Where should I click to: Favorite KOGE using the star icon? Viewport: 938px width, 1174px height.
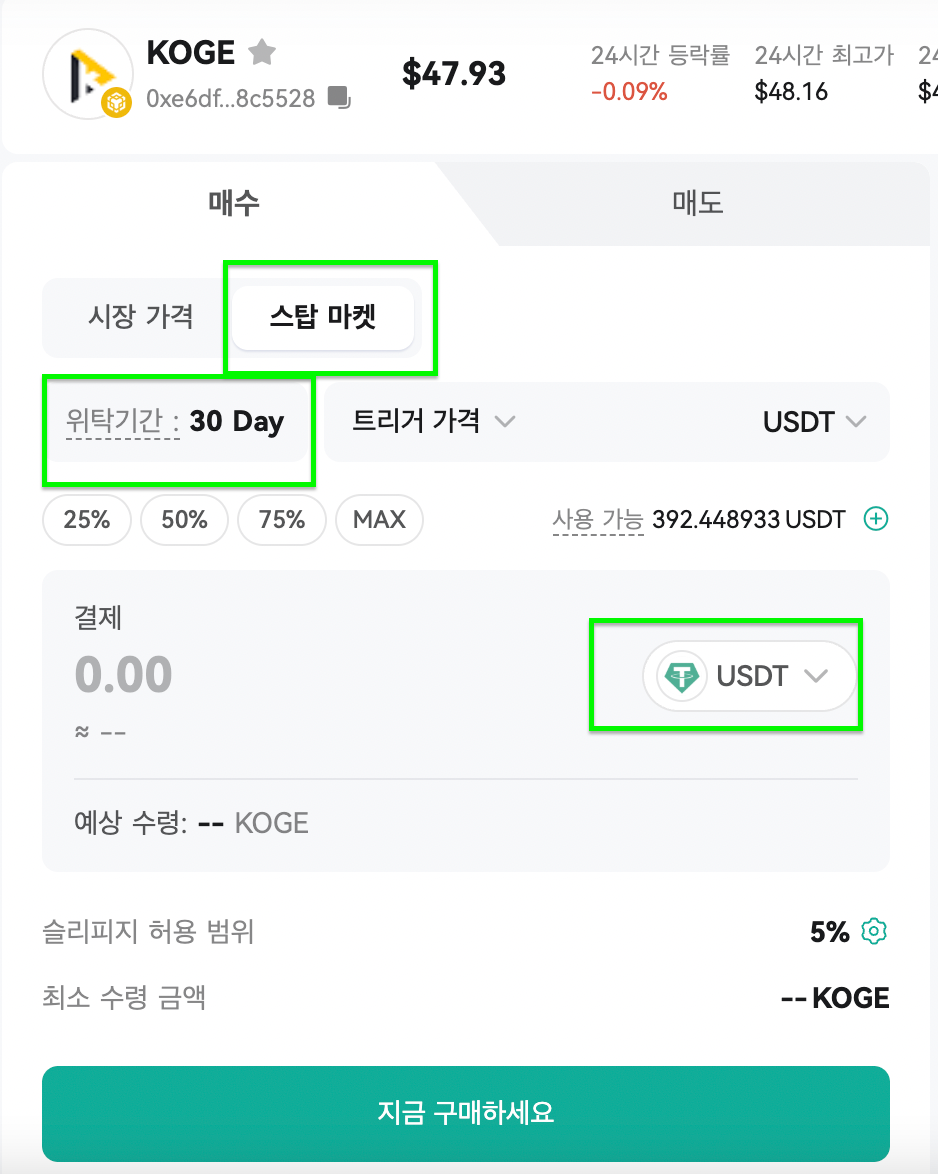262,52
